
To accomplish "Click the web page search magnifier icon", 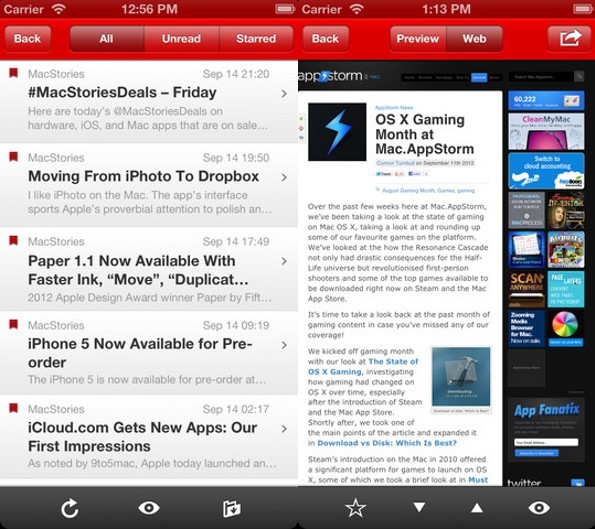I will [x=579, y=76].
